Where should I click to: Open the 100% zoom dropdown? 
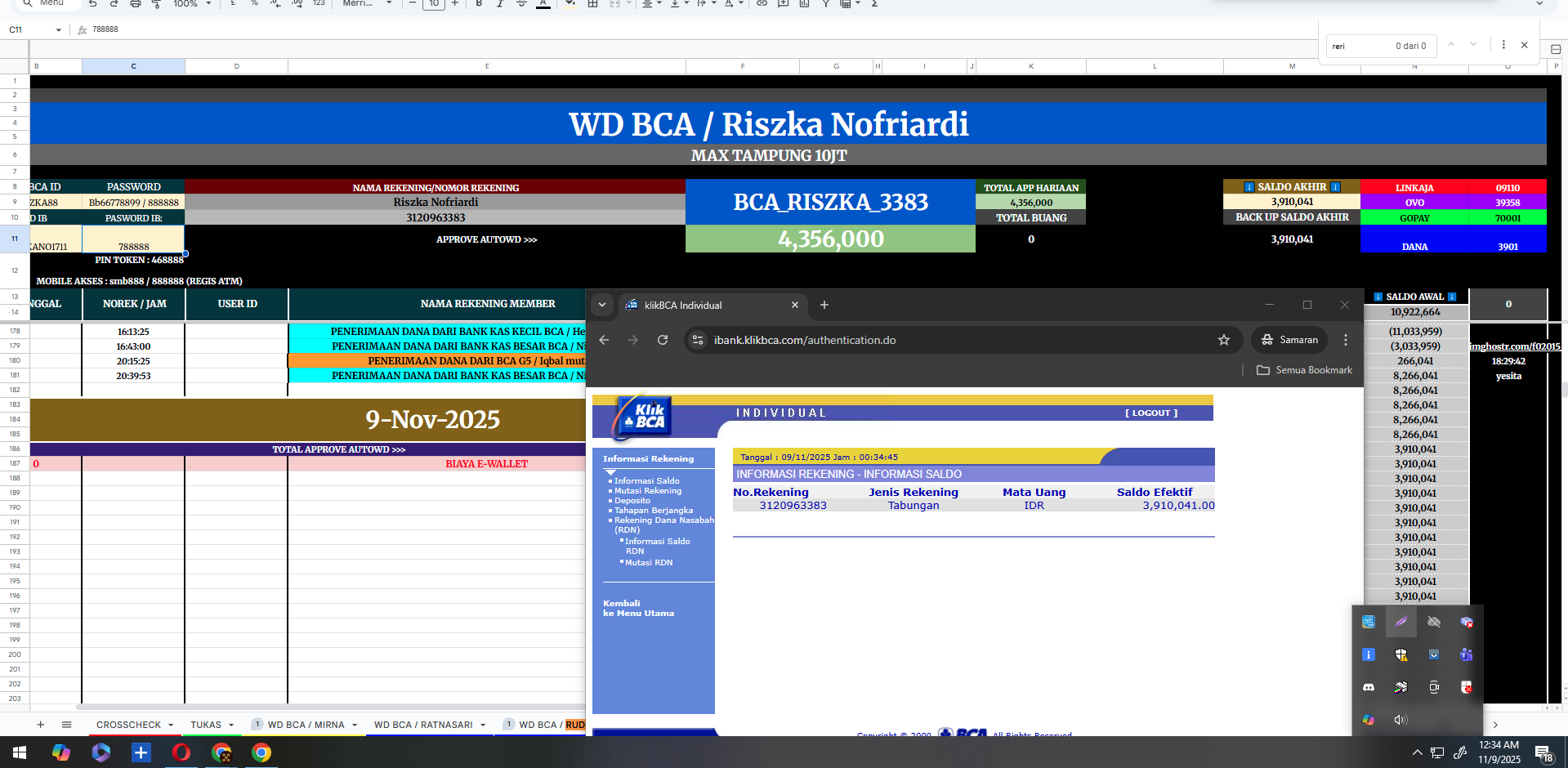click(x=192, y=4)
